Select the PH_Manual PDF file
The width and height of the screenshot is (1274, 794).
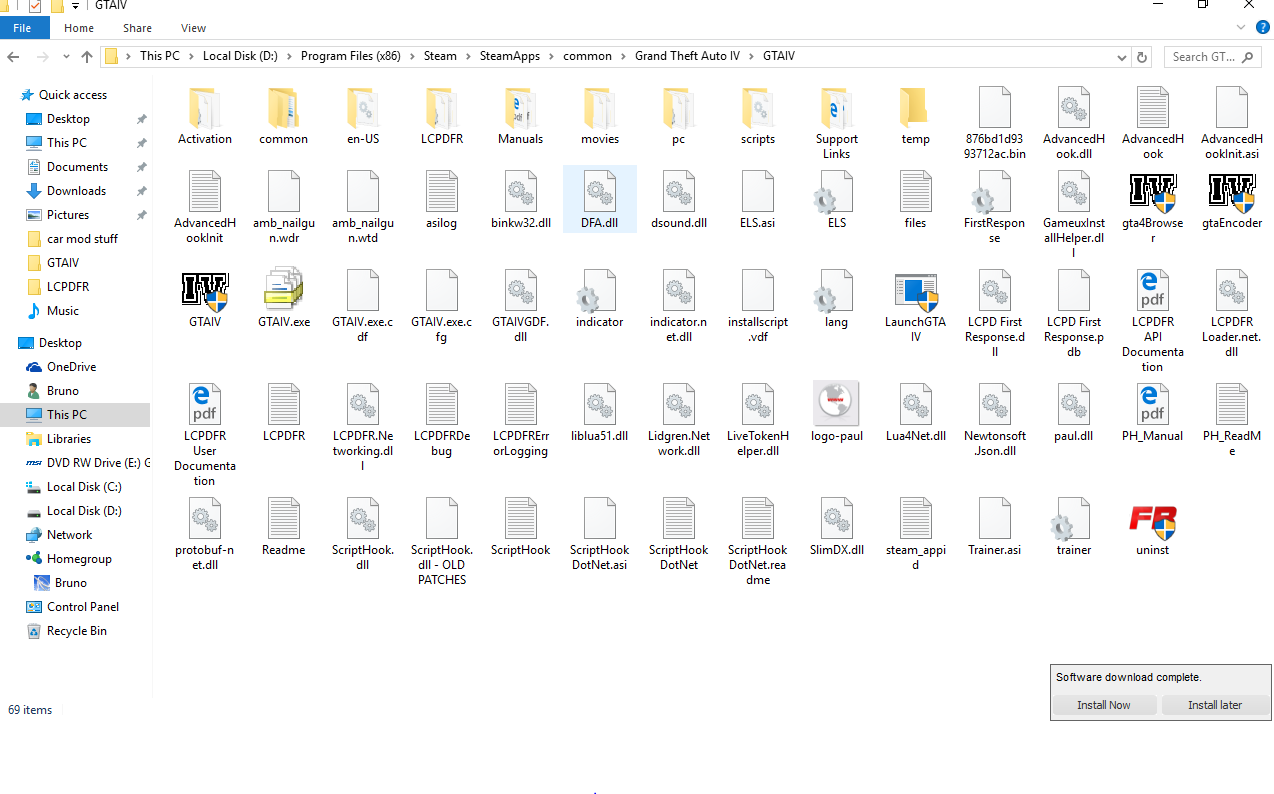(x=1152, y=404)
